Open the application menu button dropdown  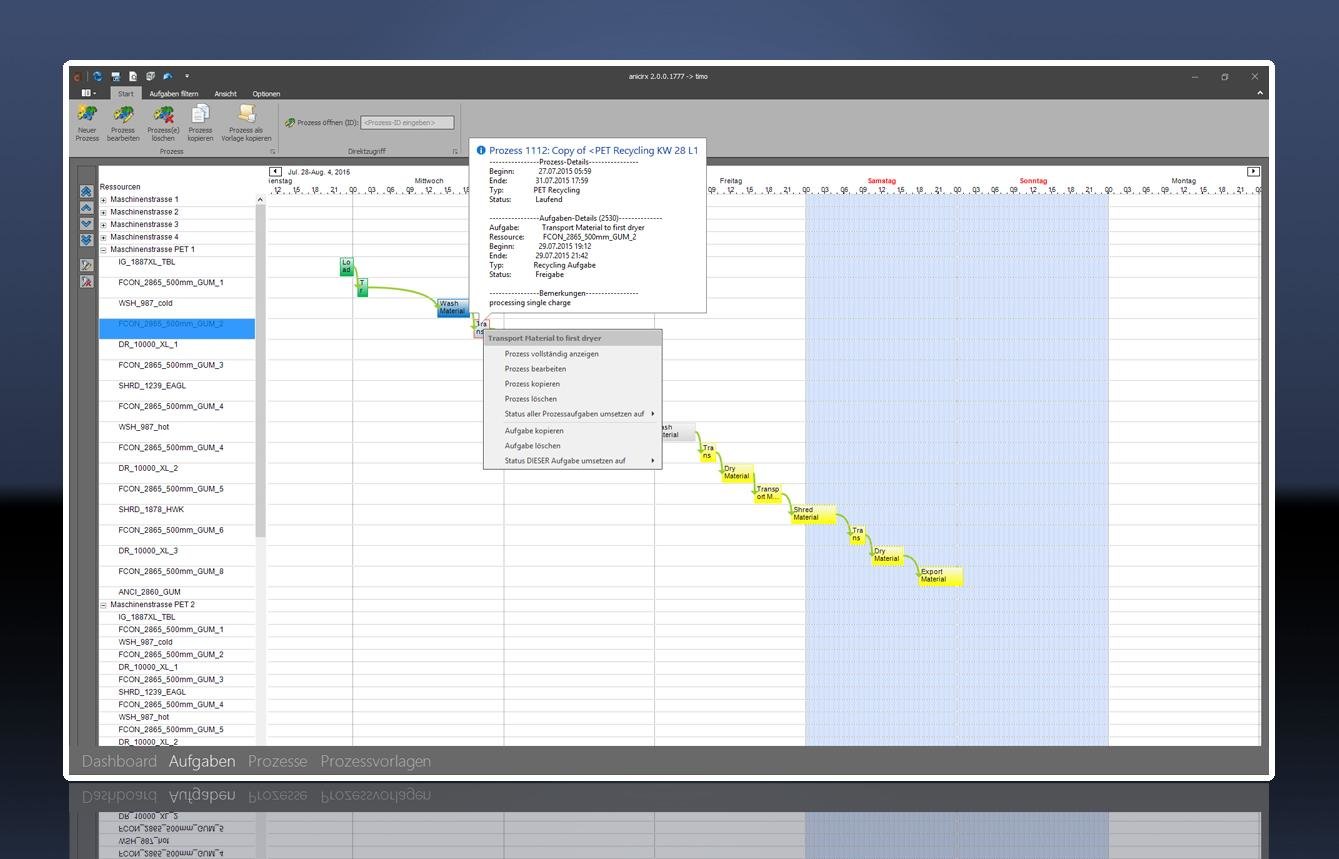(x=88, y=93)
